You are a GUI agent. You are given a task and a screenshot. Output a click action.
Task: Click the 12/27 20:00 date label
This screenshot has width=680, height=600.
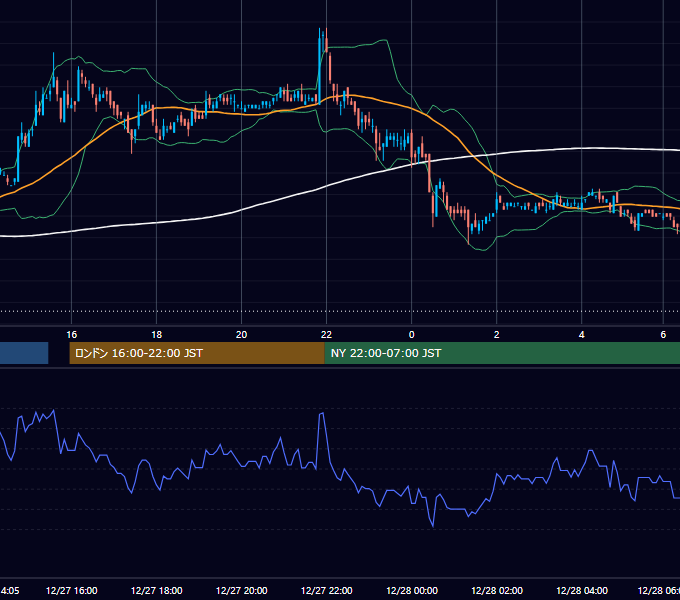pyautogui.click(x=242, y=590)
